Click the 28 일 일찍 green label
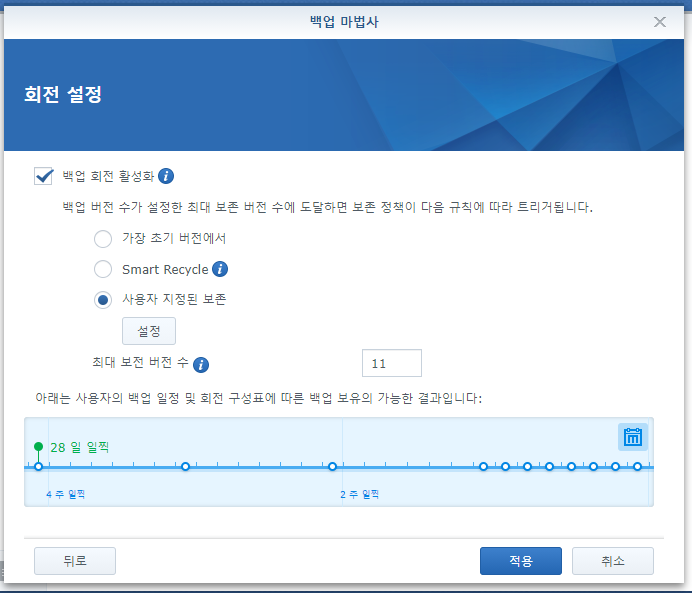The width and height of the screenshot is (692, 593). click(x=79, y=447)
